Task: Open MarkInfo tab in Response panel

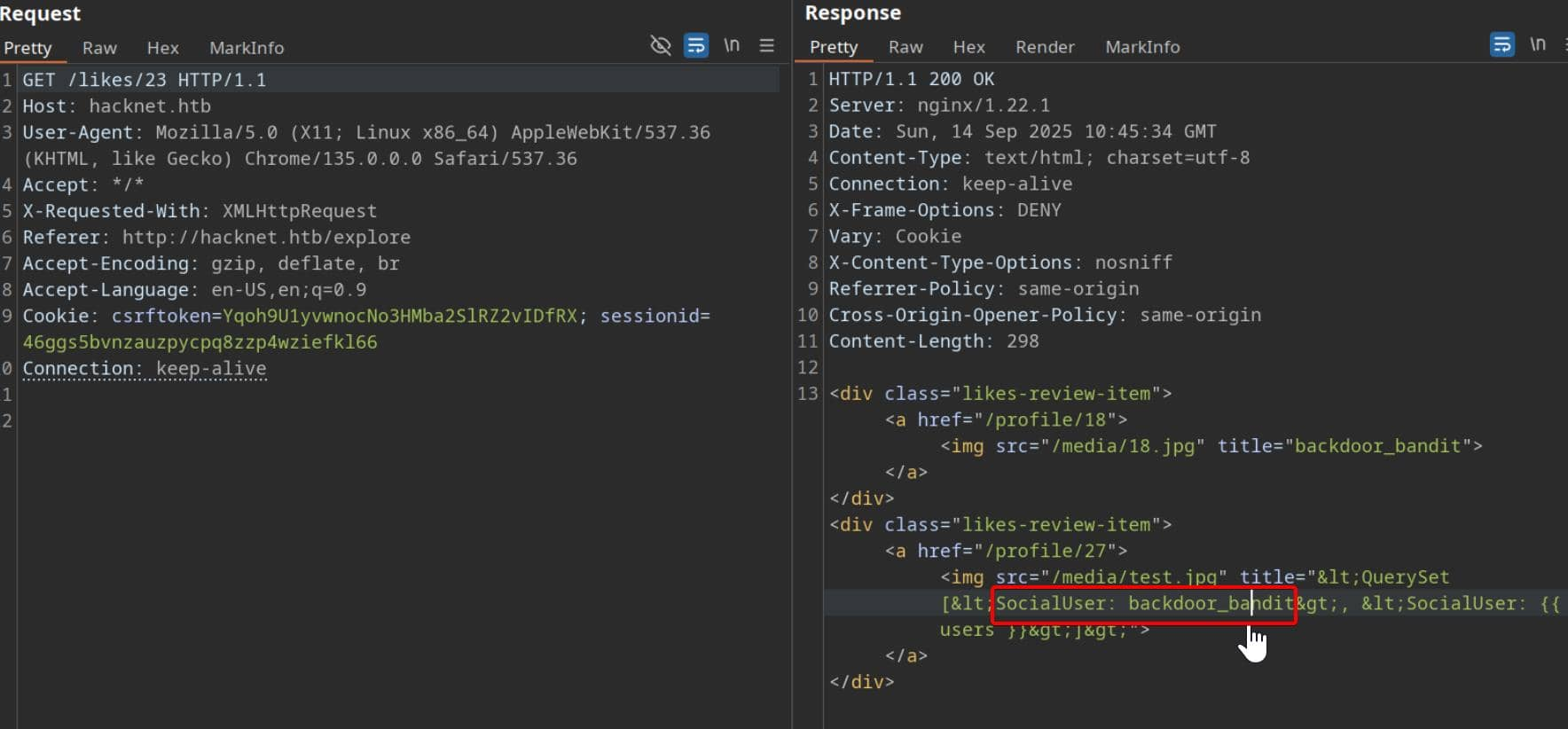Action: point(1142,47)
